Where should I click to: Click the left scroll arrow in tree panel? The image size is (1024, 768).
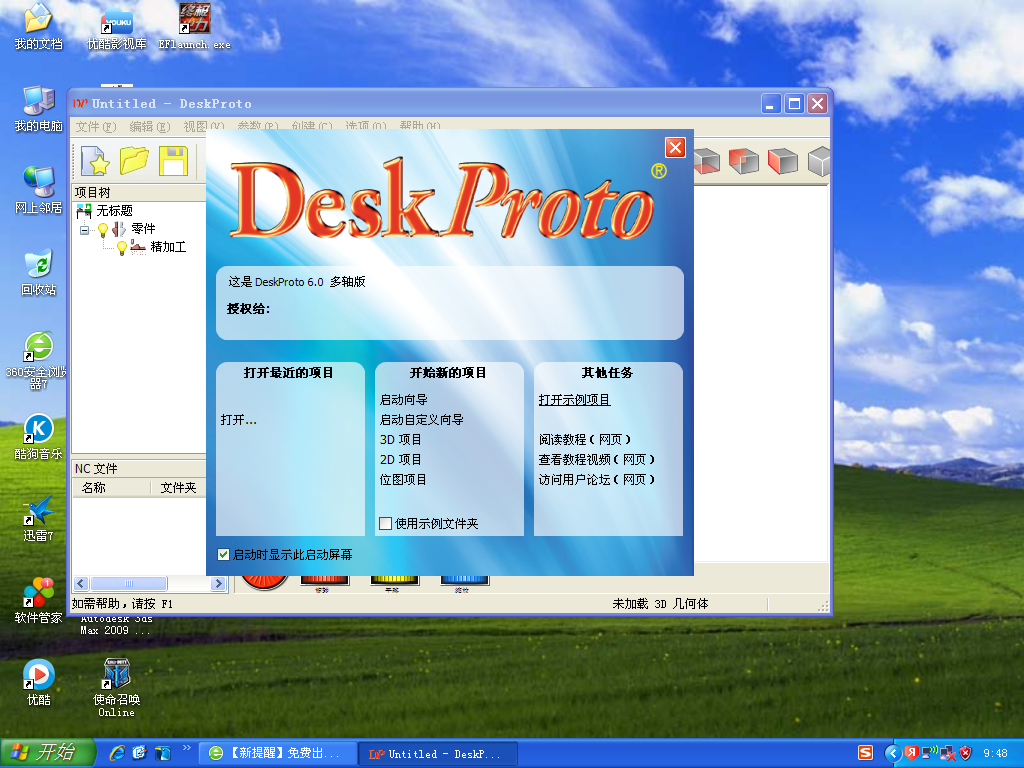click(81, 583)
